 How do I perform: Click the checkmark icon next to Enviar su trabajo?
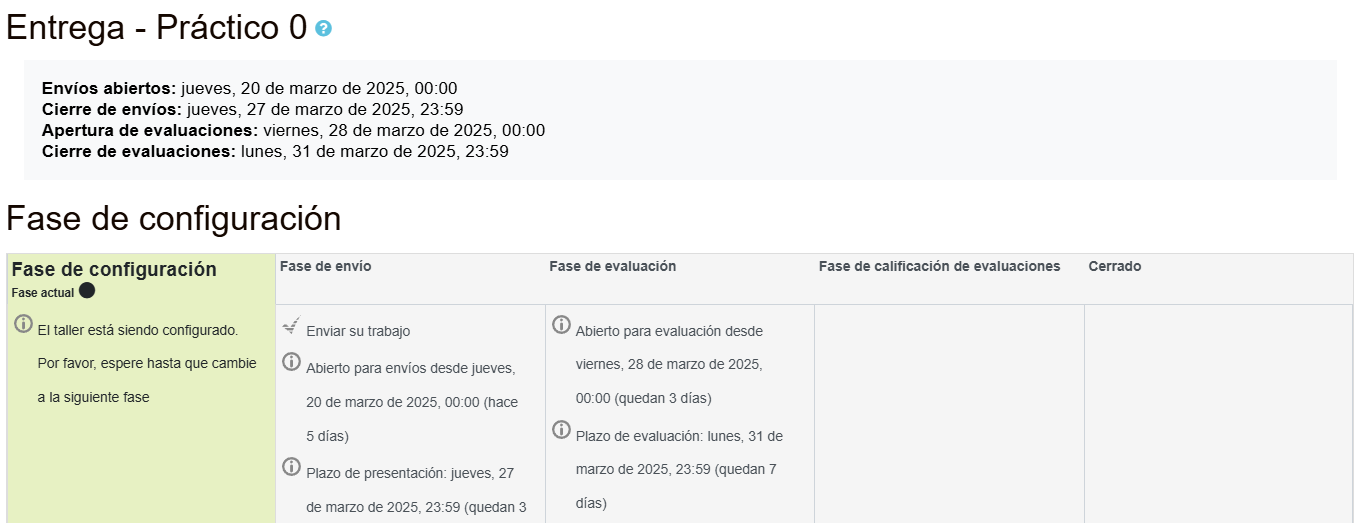(291, 325)
